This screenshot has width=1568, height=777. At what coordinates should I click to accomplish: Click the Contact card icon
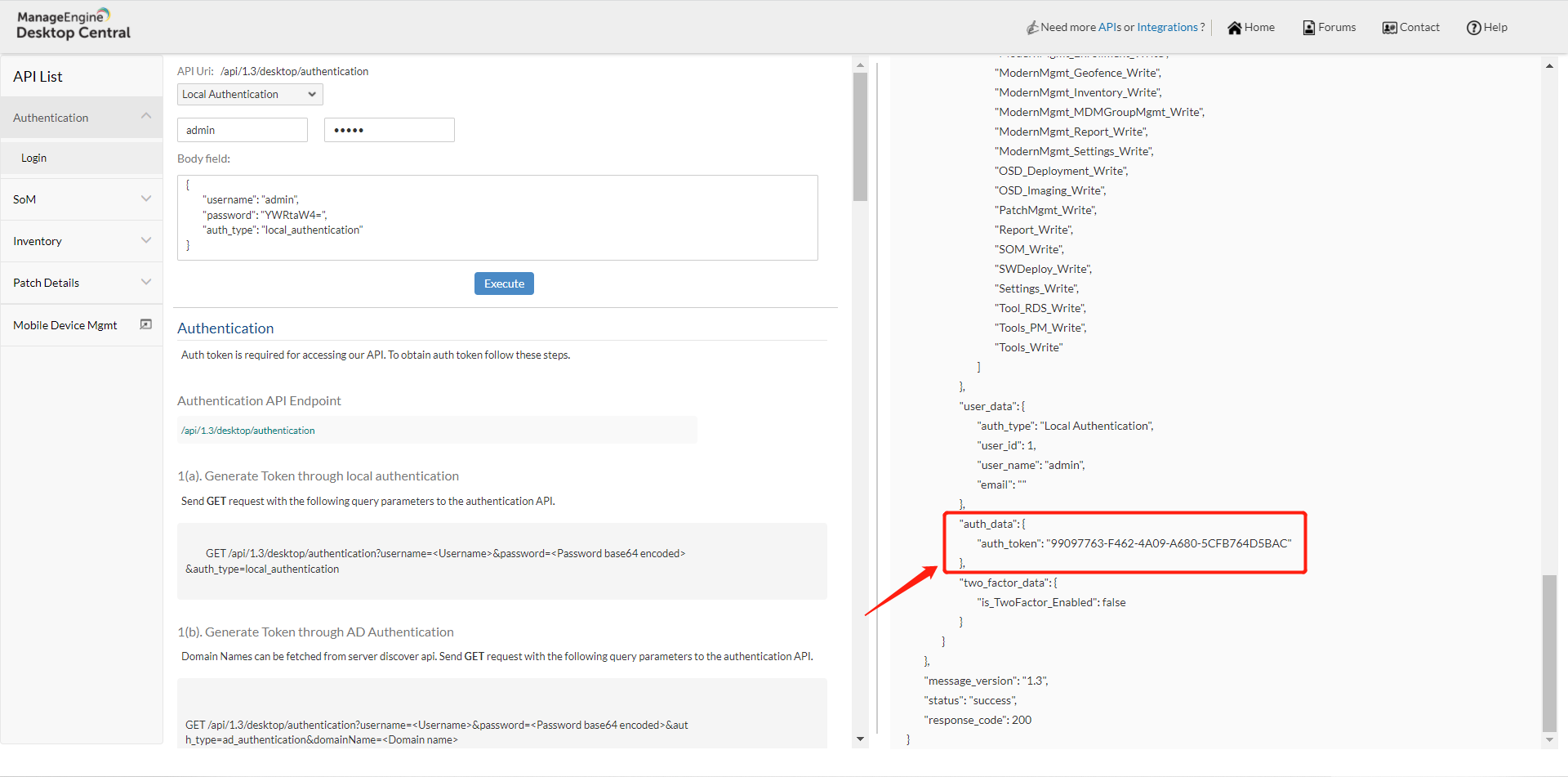(x=1389, y=28)
